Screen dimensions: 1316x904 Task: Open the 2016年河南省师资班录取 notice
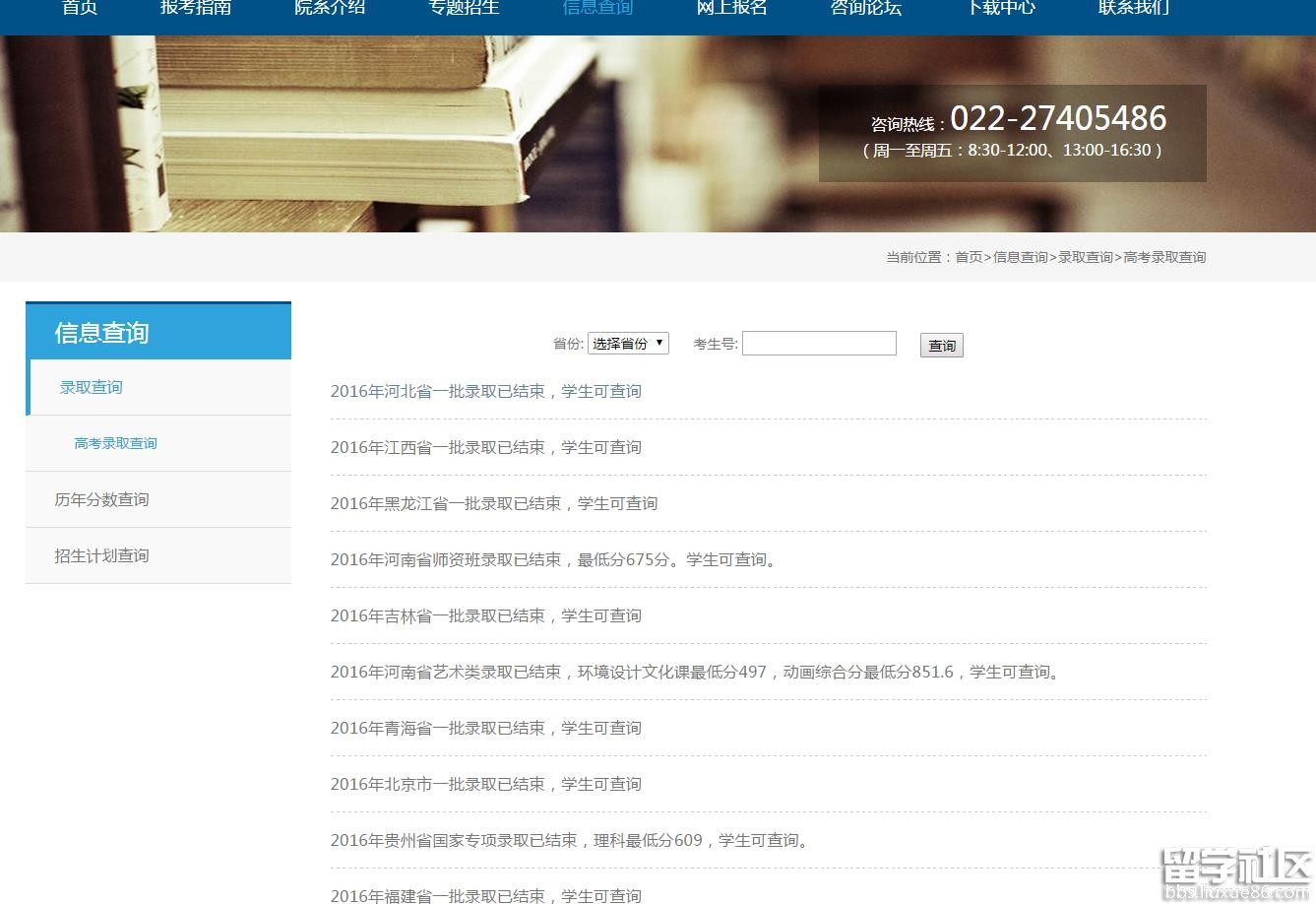tap(554, 559)
